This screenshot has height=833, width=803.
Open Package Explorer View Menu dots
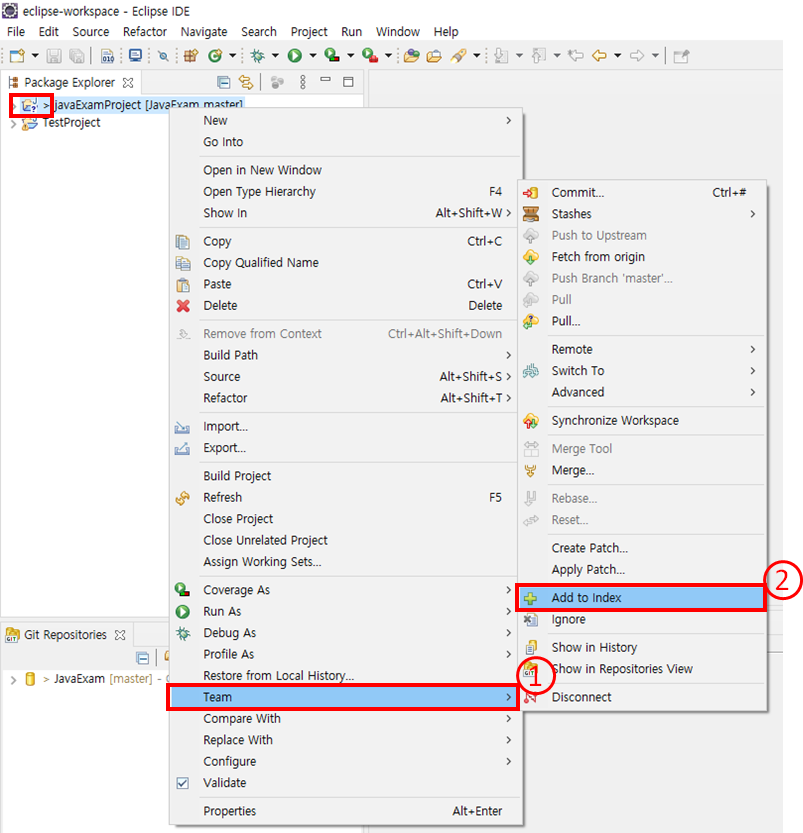click(303, 82)
